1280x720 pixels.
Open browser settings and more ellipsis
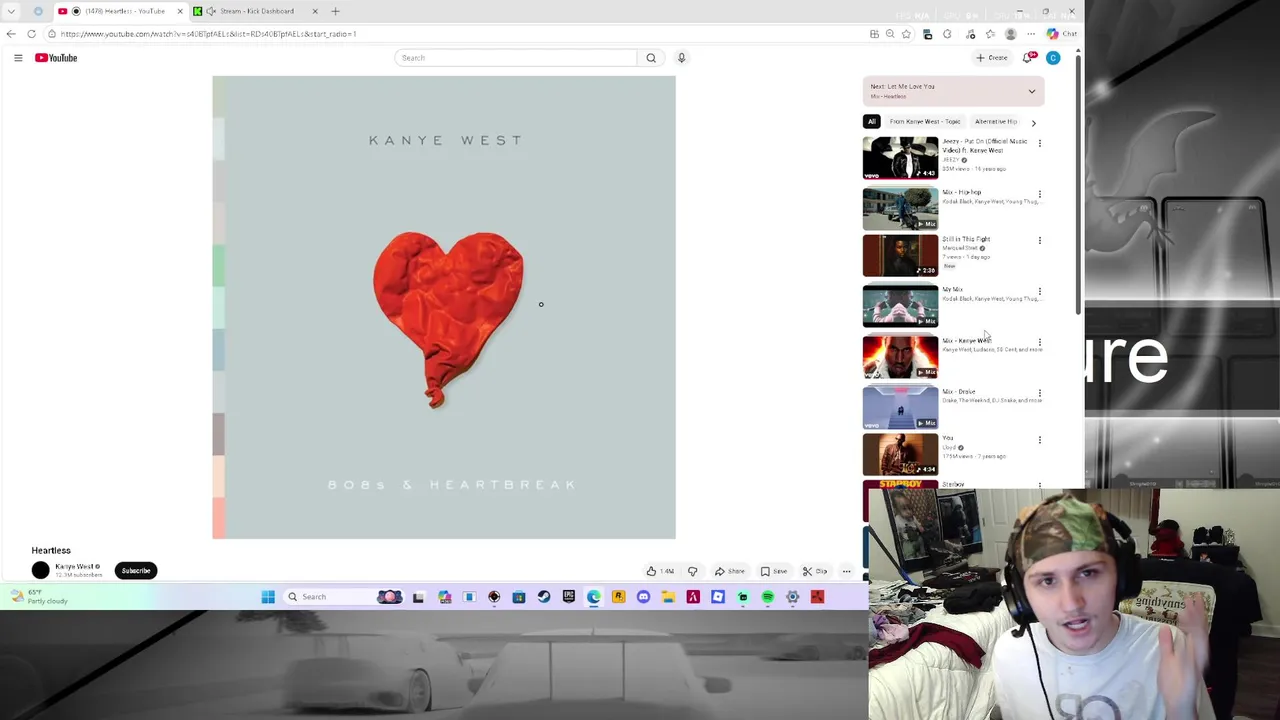click(x=1031, y=34)
